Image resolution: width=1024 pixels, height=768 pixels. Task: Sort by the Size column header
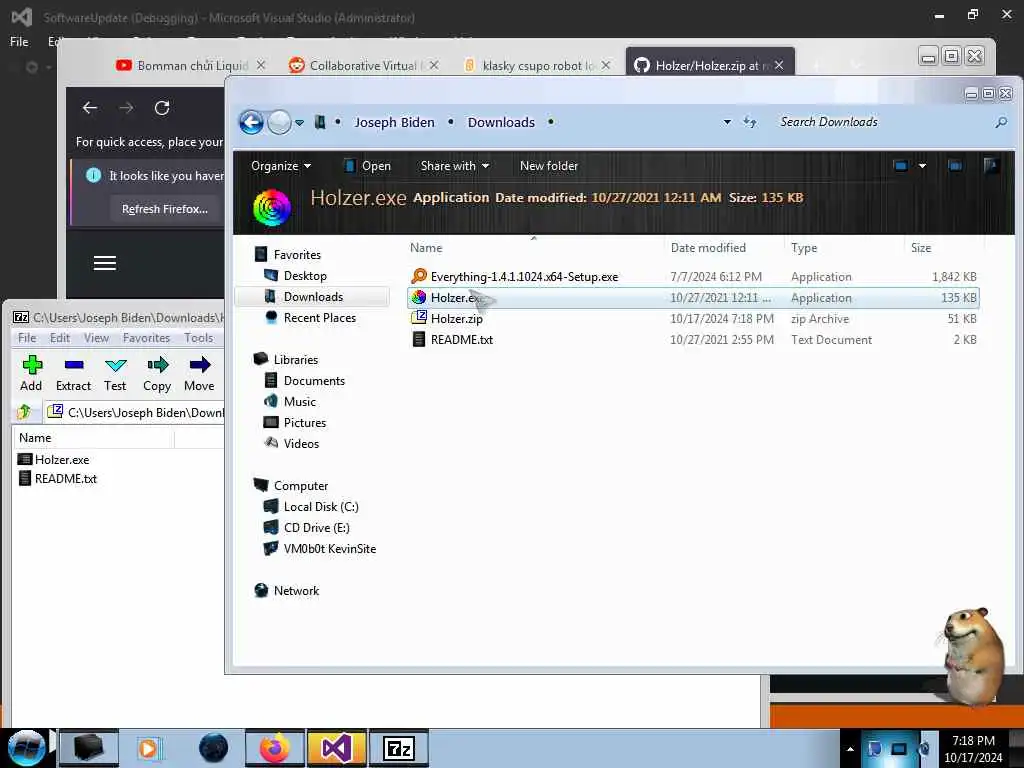(x=921, y=248)
